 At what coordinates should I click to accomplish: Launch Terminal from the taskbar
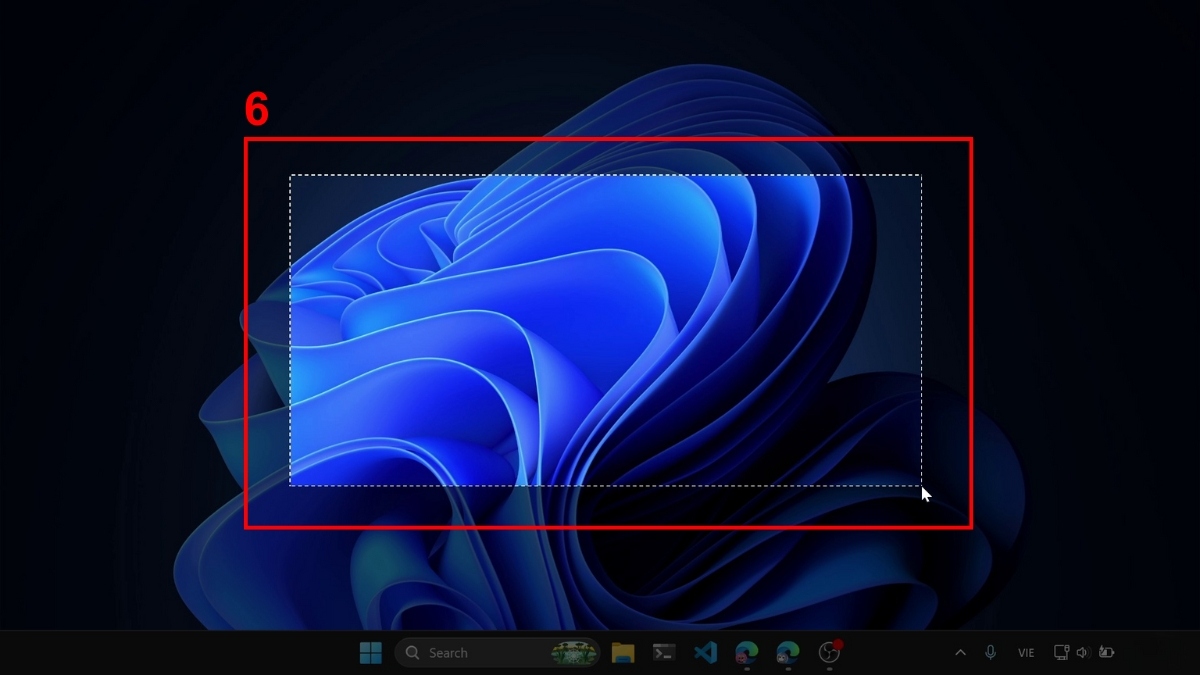pos(664,652)
